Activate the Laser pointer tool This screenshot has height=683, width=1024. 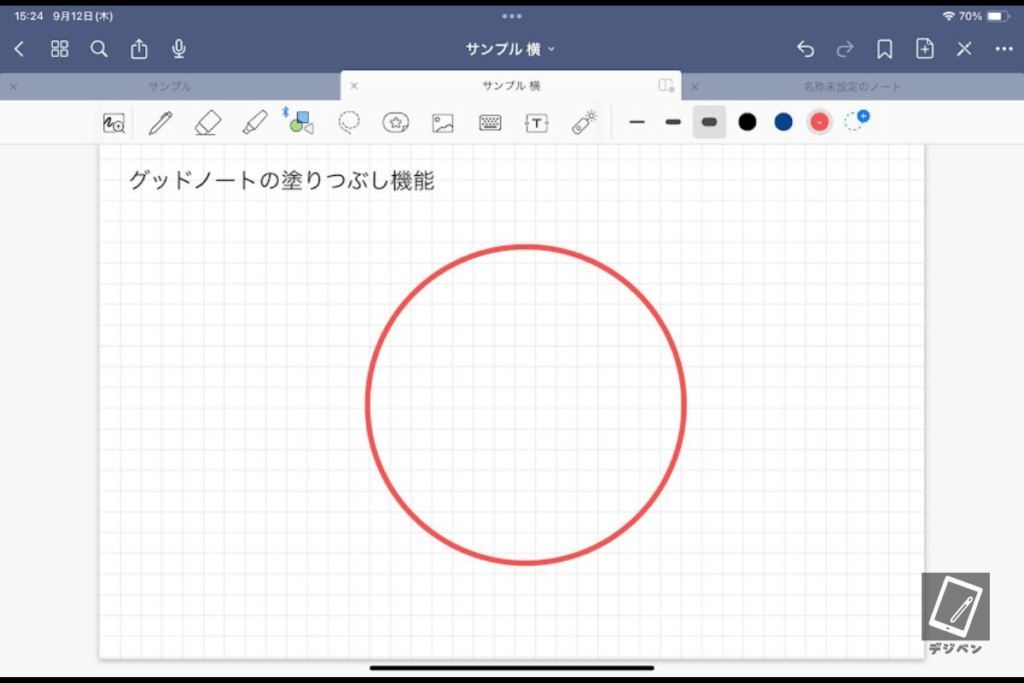(x=584, y=122)
